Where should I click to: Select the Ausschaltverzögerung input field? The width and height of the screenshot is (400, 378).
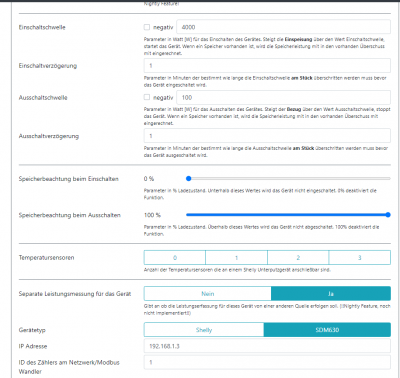(267, 136)
